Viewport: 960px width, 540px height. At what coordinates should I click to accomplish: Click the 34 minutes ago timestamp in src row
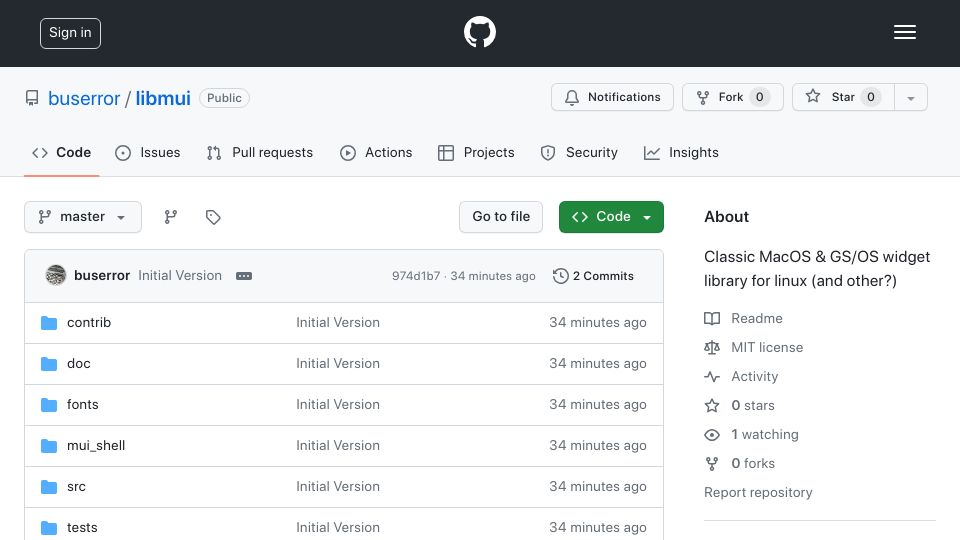[x=598, y=487]
